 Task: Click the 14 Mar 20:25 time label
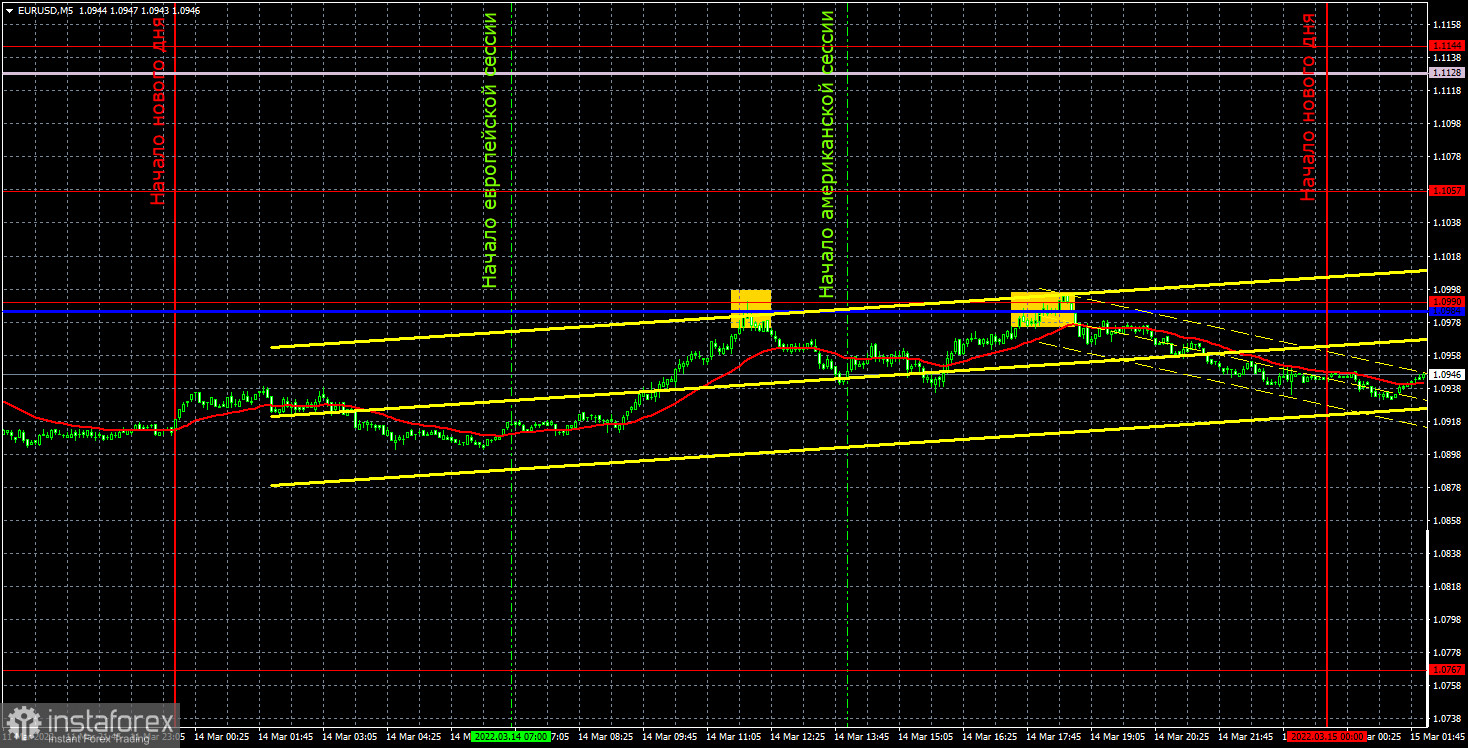pos(1182,737)
